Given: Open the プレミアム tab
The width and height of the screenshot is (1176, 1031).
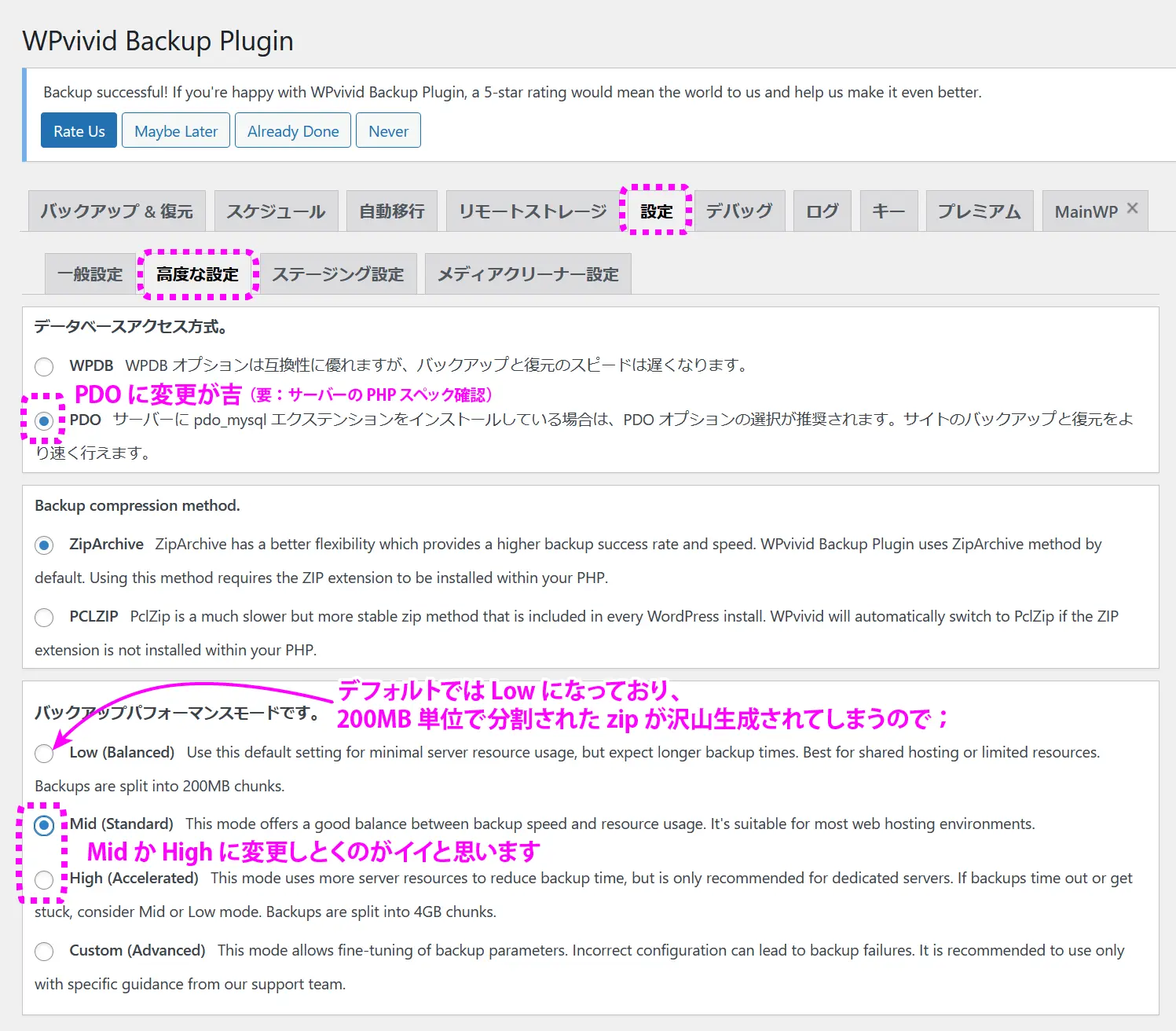Looking at the screenshot, I should click(979, 211).
